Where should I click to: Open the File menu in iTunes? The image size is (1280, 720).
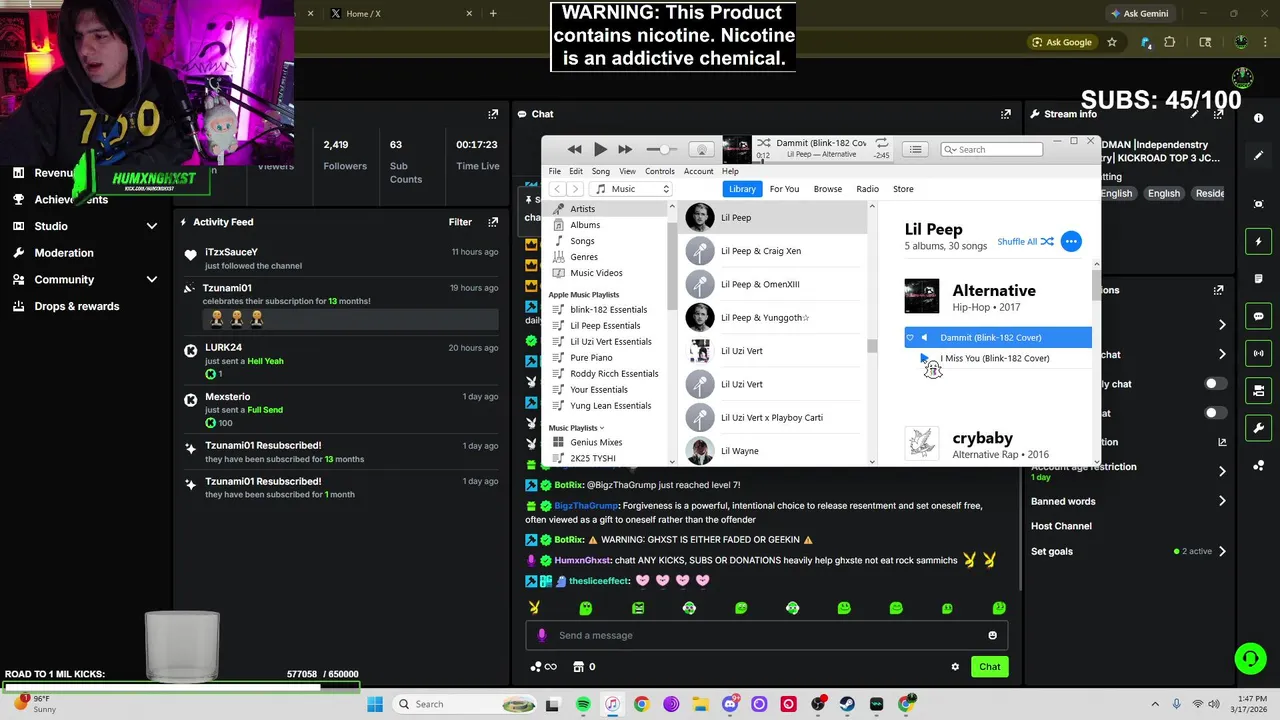[554, 171]
